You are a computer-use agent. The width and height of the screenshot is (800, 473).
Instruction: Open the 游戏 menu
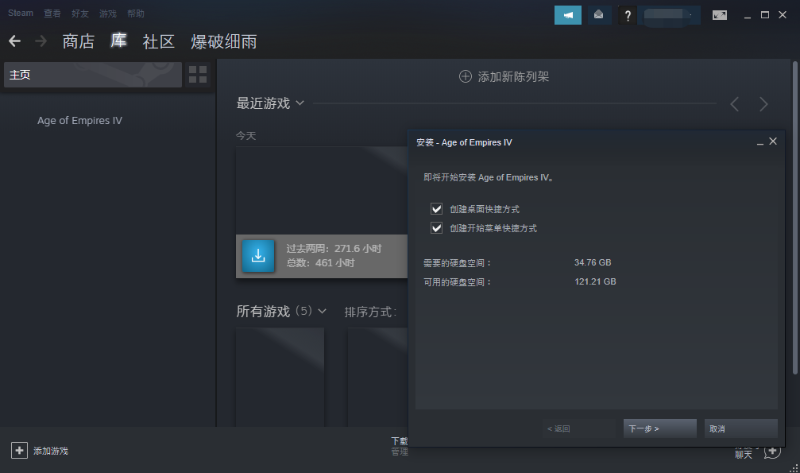(x=108, y=13)
